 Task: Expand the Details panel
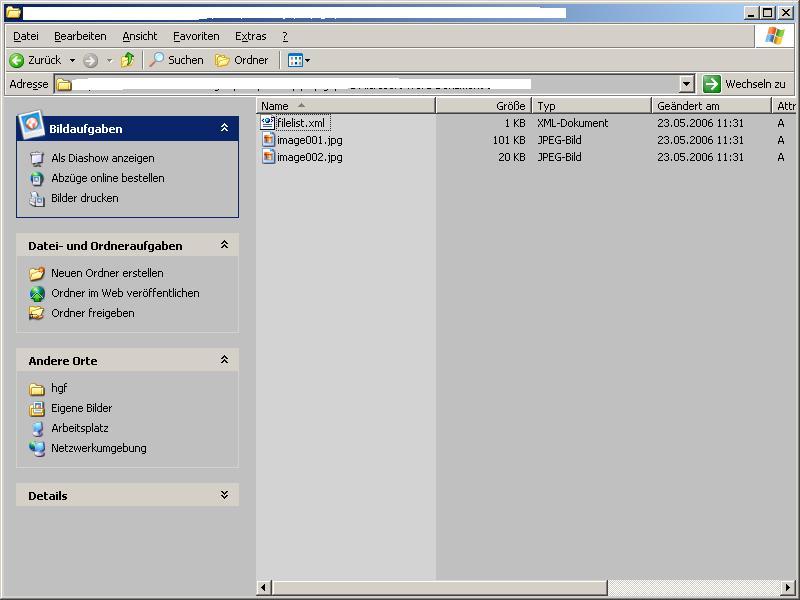point(224,495)
